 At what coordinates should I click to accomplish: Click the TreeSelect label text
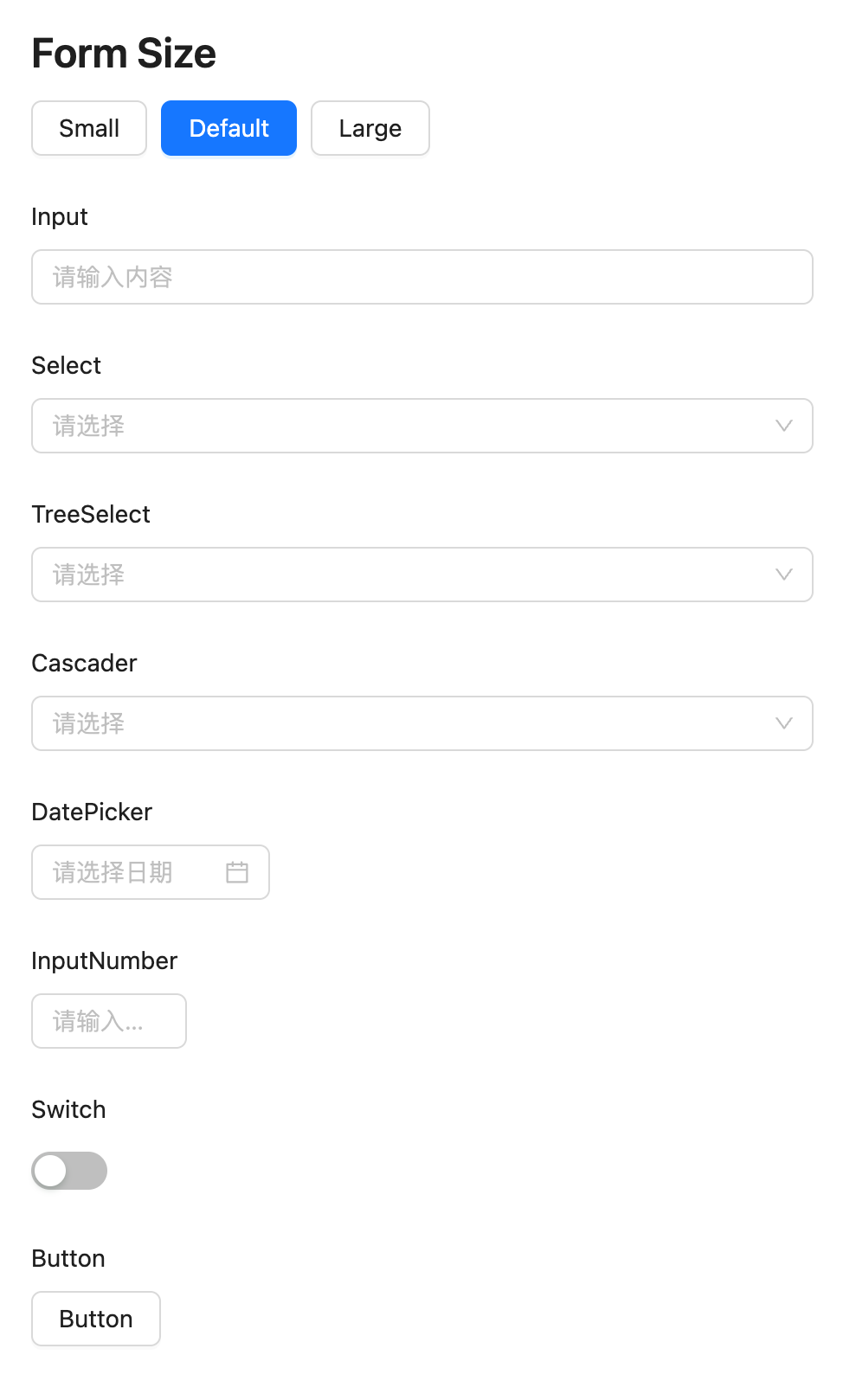(91, 514)
